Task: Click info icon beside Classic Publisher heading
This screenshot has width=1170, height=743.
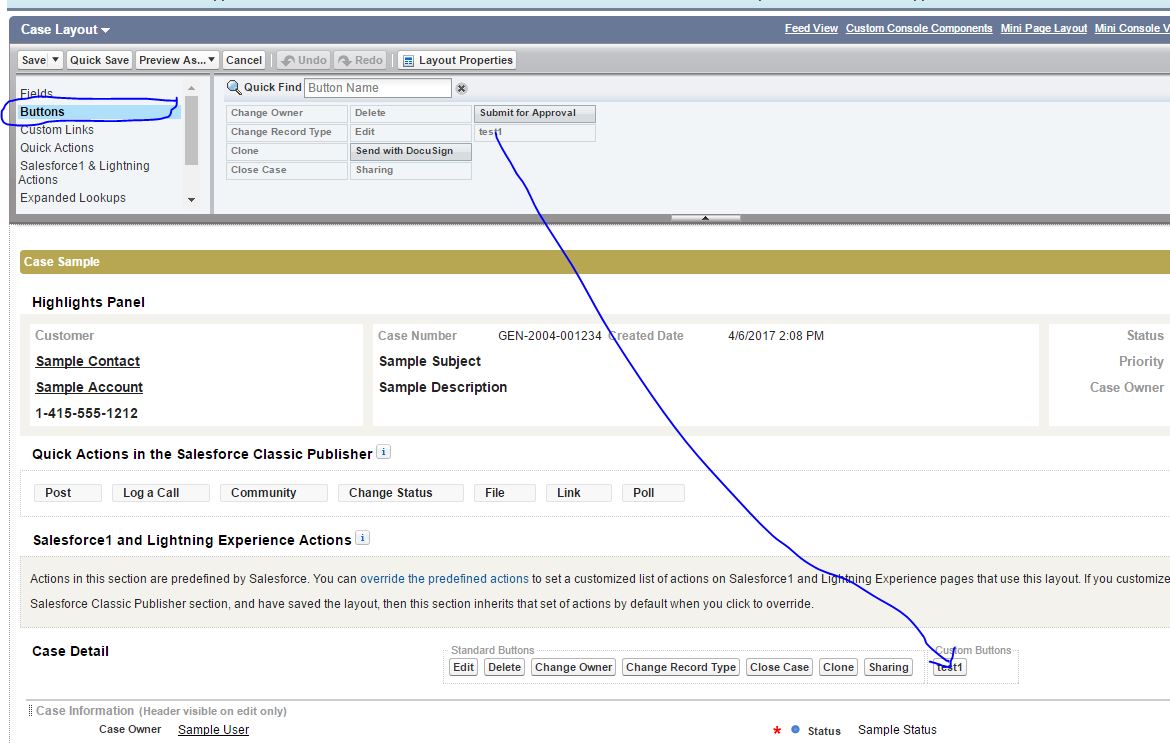Action: click(x=384, y=453)
